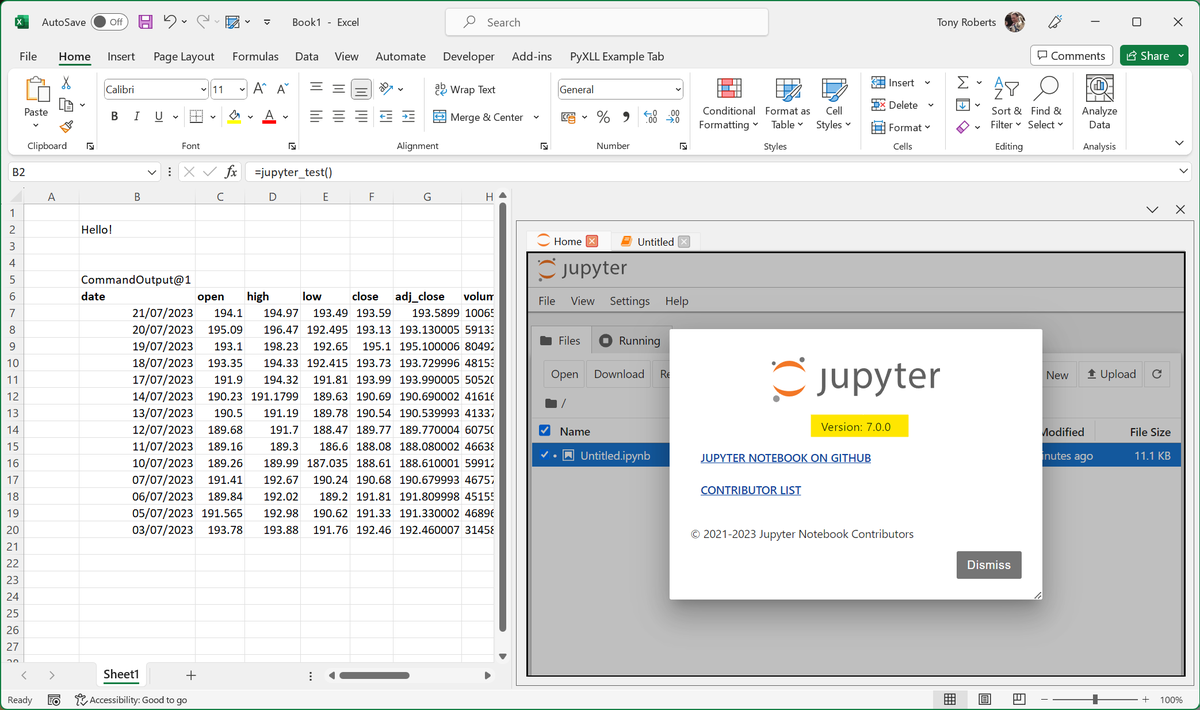Click Normal view icon in status bar
The width and height of the screenshot is (1200, 710).
tap(950, 700)
